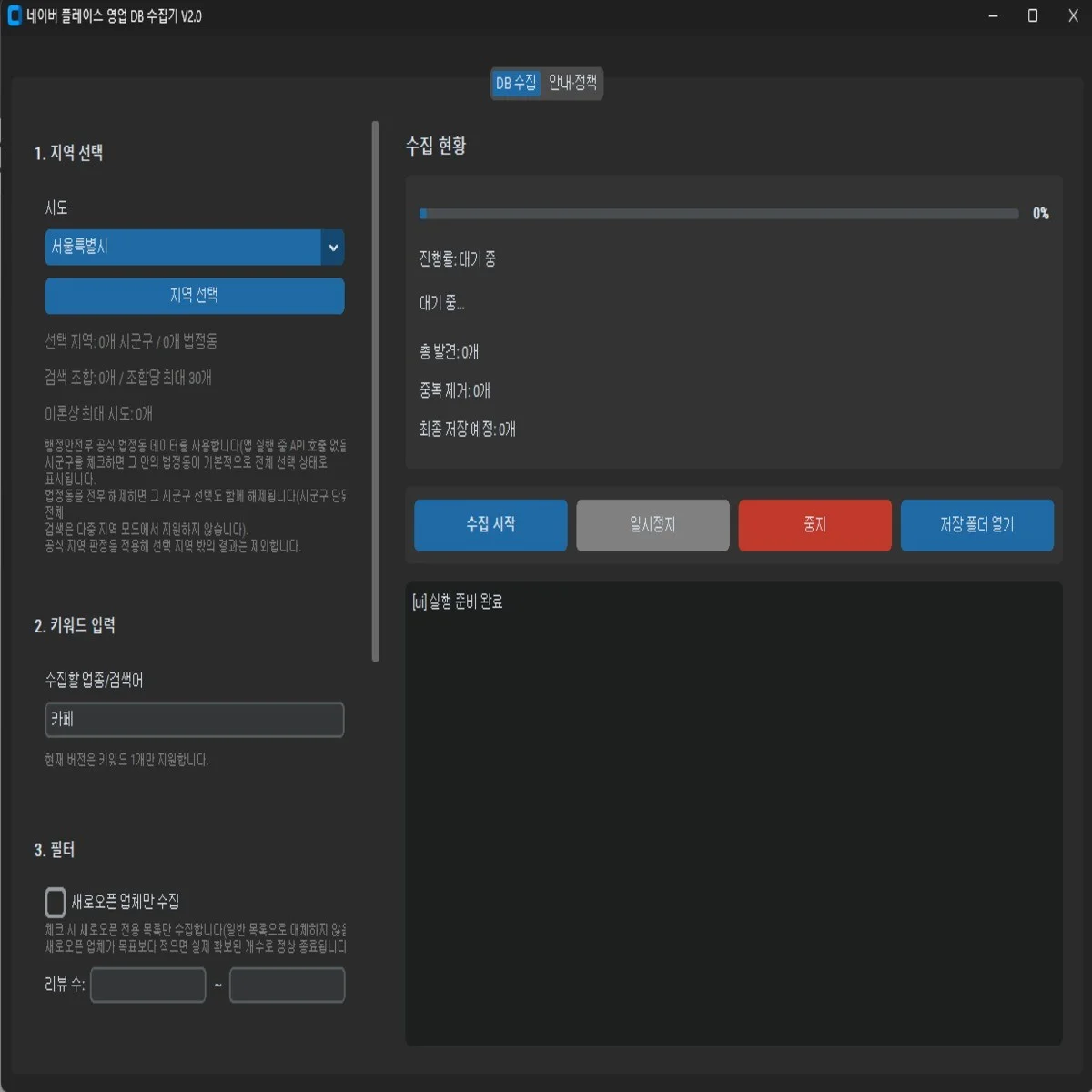Image resolution: width=1092 pixels, height=1092 pixels.
Task: Click the 이론상 최대 시도: 0개 text
Action: [x=99, y=414]
